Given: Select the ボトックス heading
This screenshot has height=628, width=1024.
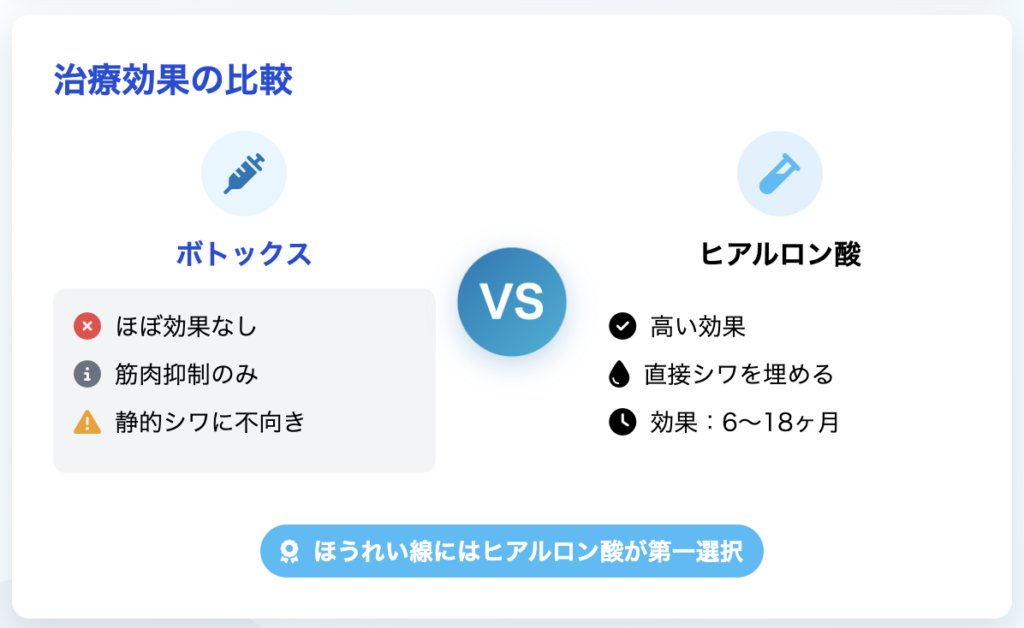Looking at the screenshot, I should pos(244,254).
